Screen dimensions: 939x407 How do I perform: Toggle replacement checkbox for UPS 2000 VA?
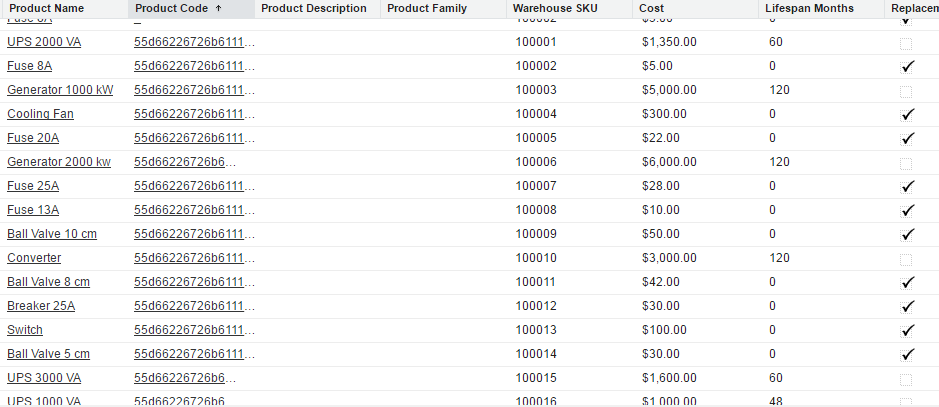(x=906, y=43)
